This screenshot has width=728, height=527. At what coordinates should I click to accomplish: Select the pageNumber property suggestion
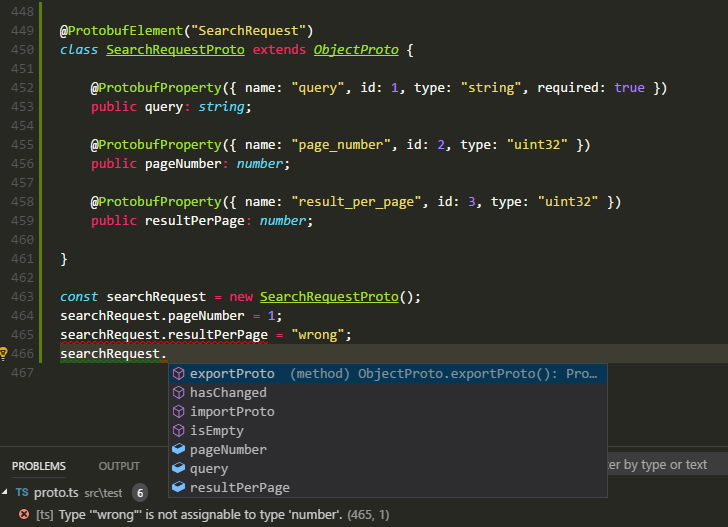(x=388, y=450)
